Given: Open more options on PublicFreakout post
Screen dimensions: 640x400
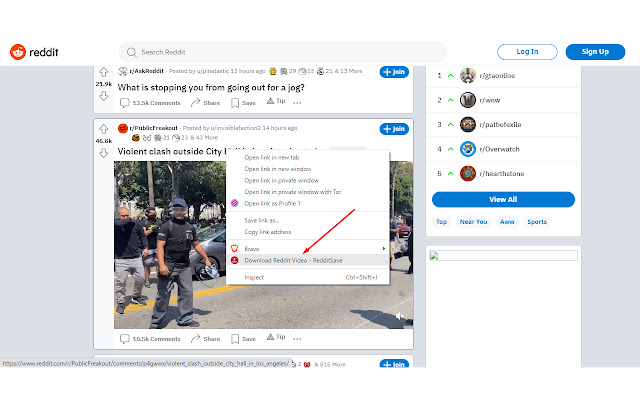Looking at the screenshot, I should pyautogui.click(x=297, y=339).
